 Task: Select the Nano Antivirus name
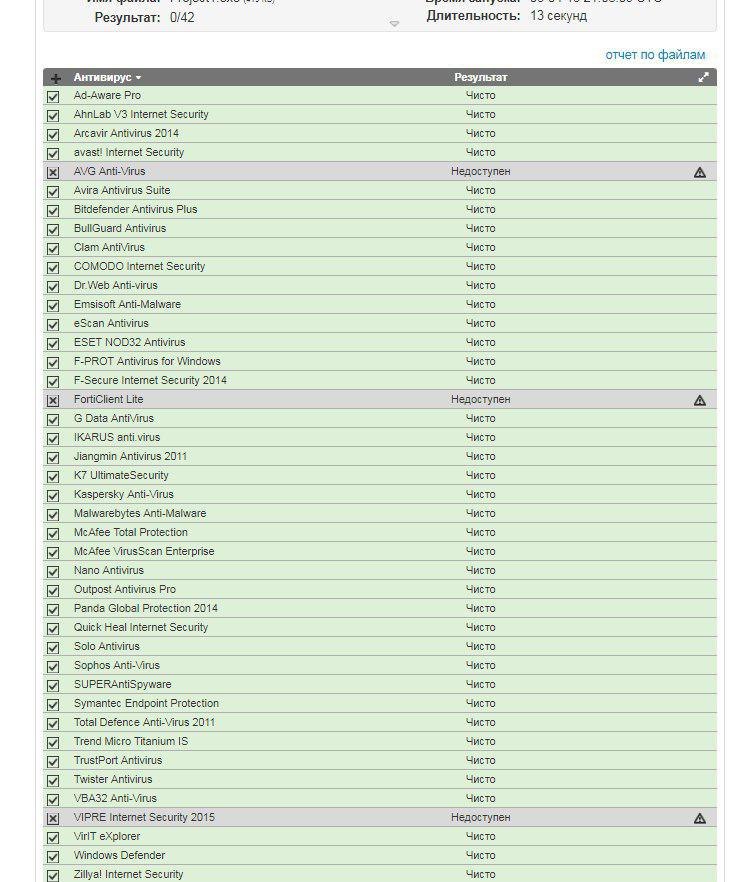109,570
